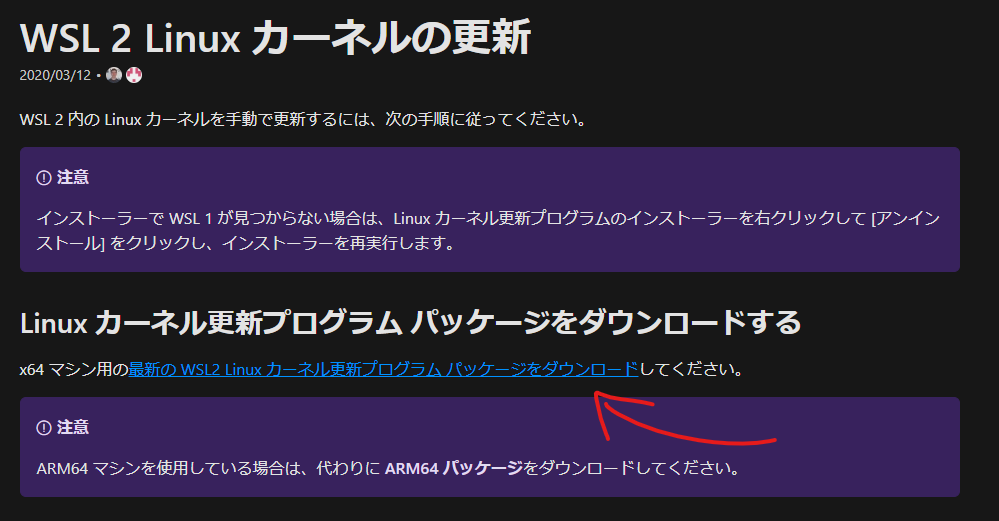Click the info icon in the first 注意 box
Viewport: 999px width, 521px height.
click(x=44, y=178)
